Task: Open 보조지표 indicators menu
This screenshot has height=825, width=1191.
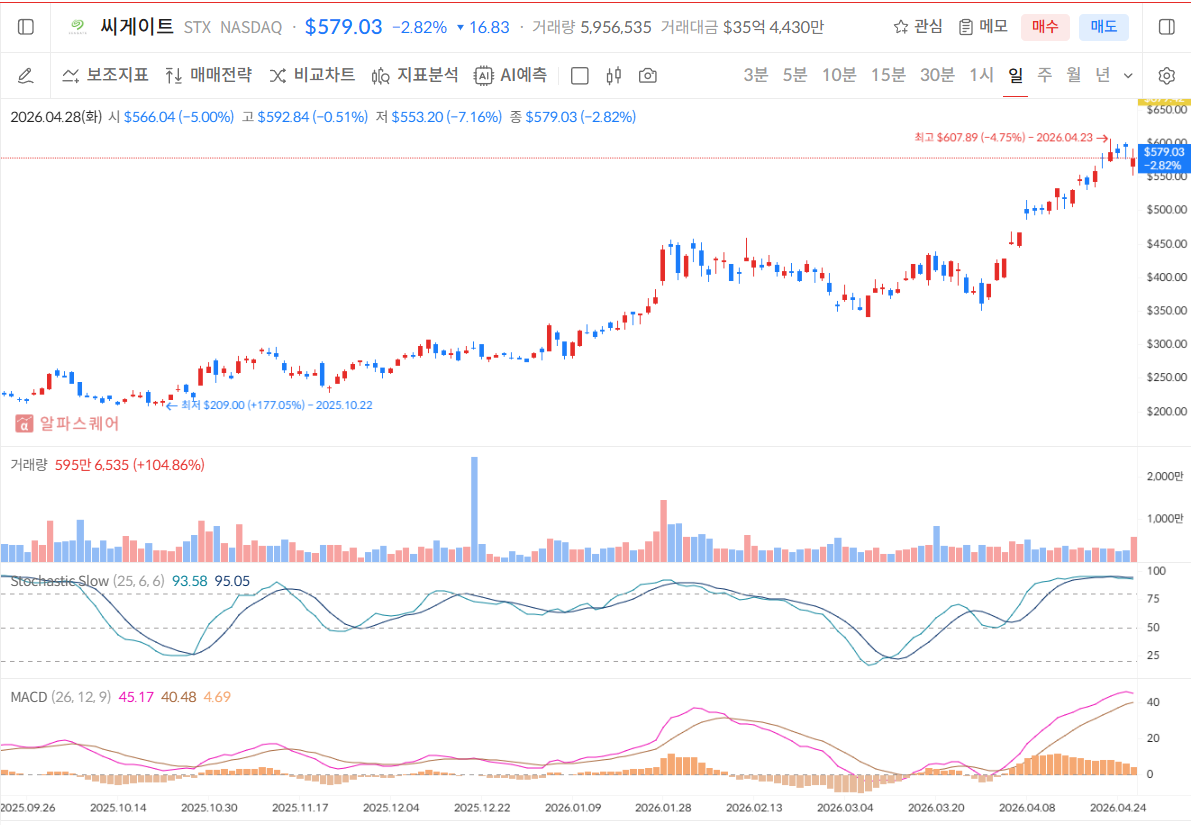Action: tap(105, 75)
